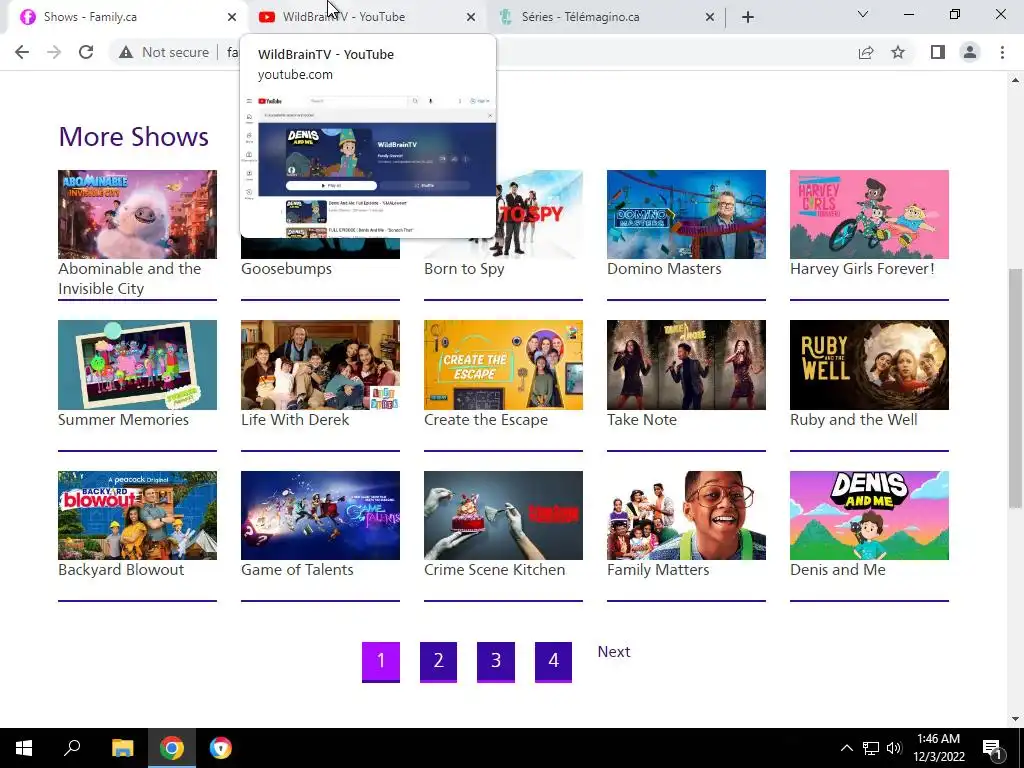The height and width of the screenshot is (768, 1024).
Task: Click the Crime Scene Kitchen title link
Action: pyautogui.click(x=494, y=569)
